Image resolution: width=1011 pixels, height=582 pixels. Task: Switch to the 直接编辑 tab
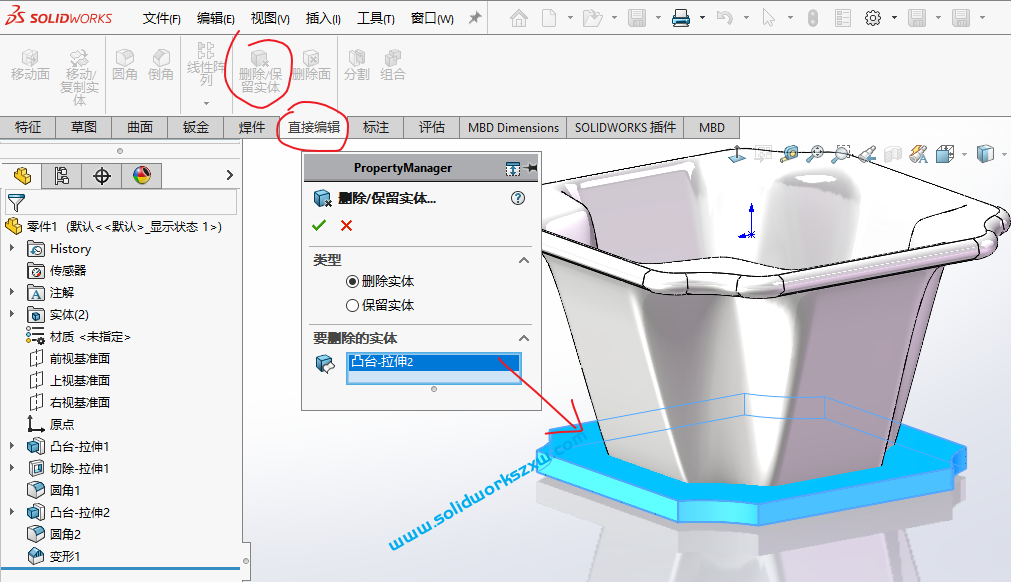click(313, 127)
